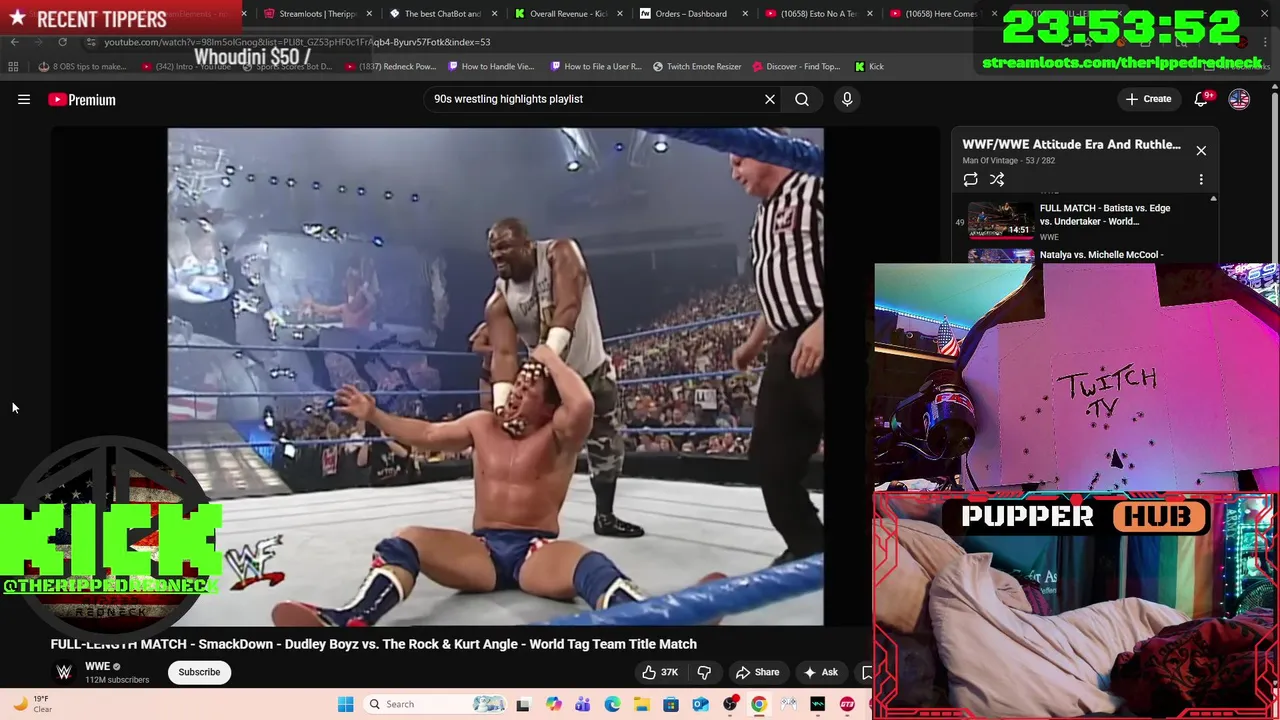Open OBS Studio taskbar icon
Screen dimensions: 1280x720
(x=730, y=704)
